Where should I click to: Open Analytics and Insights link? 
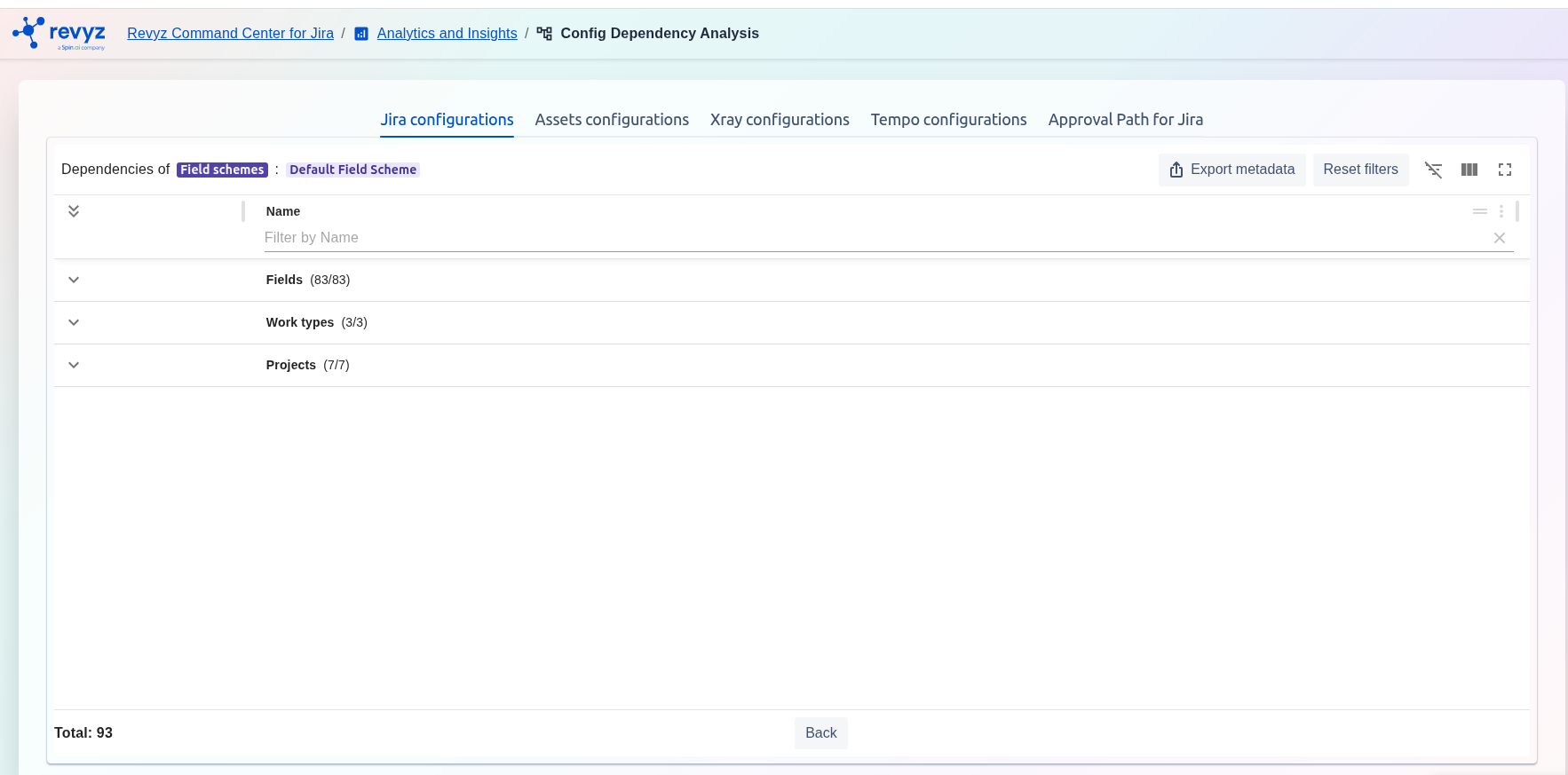[447, 34]
